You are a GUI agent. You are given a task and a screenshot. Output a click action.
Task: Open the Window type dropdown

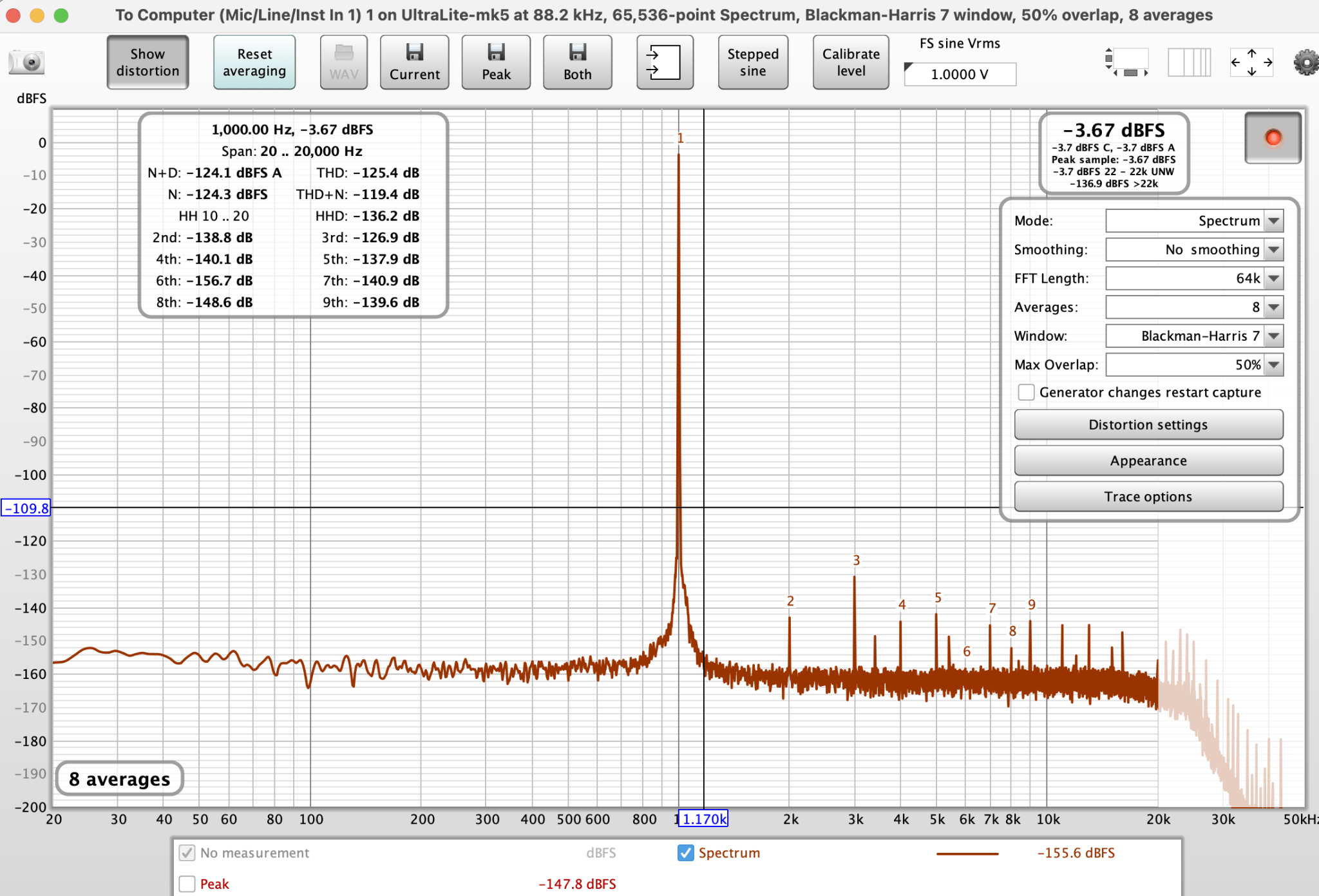[x=1194, y=336]
